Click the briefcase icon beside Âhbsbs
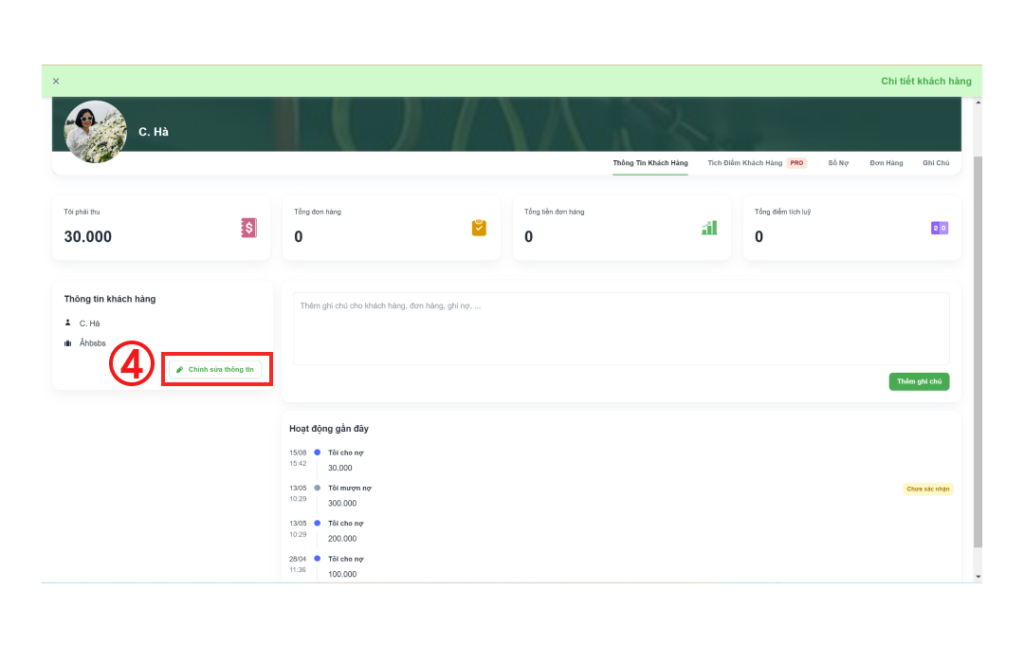This screenshot has height=647, width=1024. point(68,343)
